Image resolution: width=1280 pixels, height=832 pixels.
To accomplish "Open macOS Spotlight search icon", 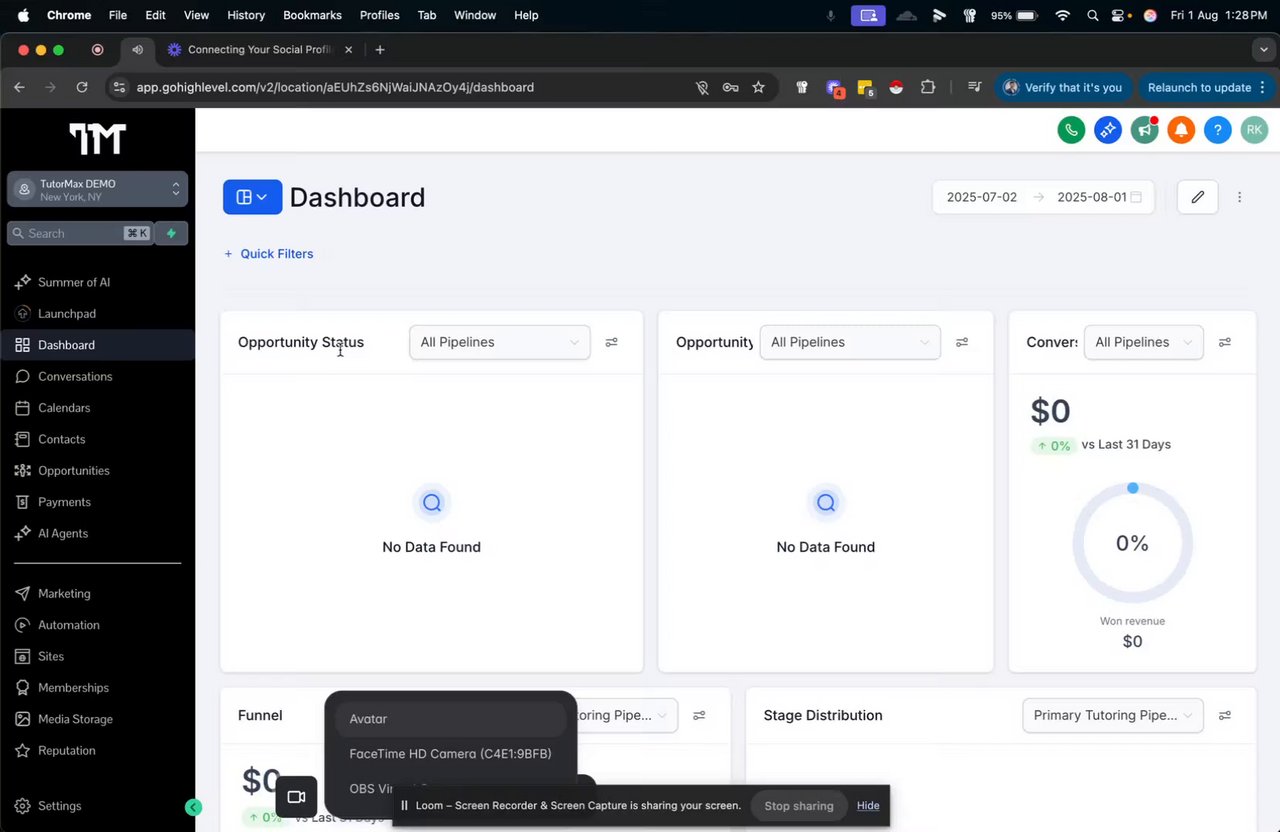I will pos(1092,15).
